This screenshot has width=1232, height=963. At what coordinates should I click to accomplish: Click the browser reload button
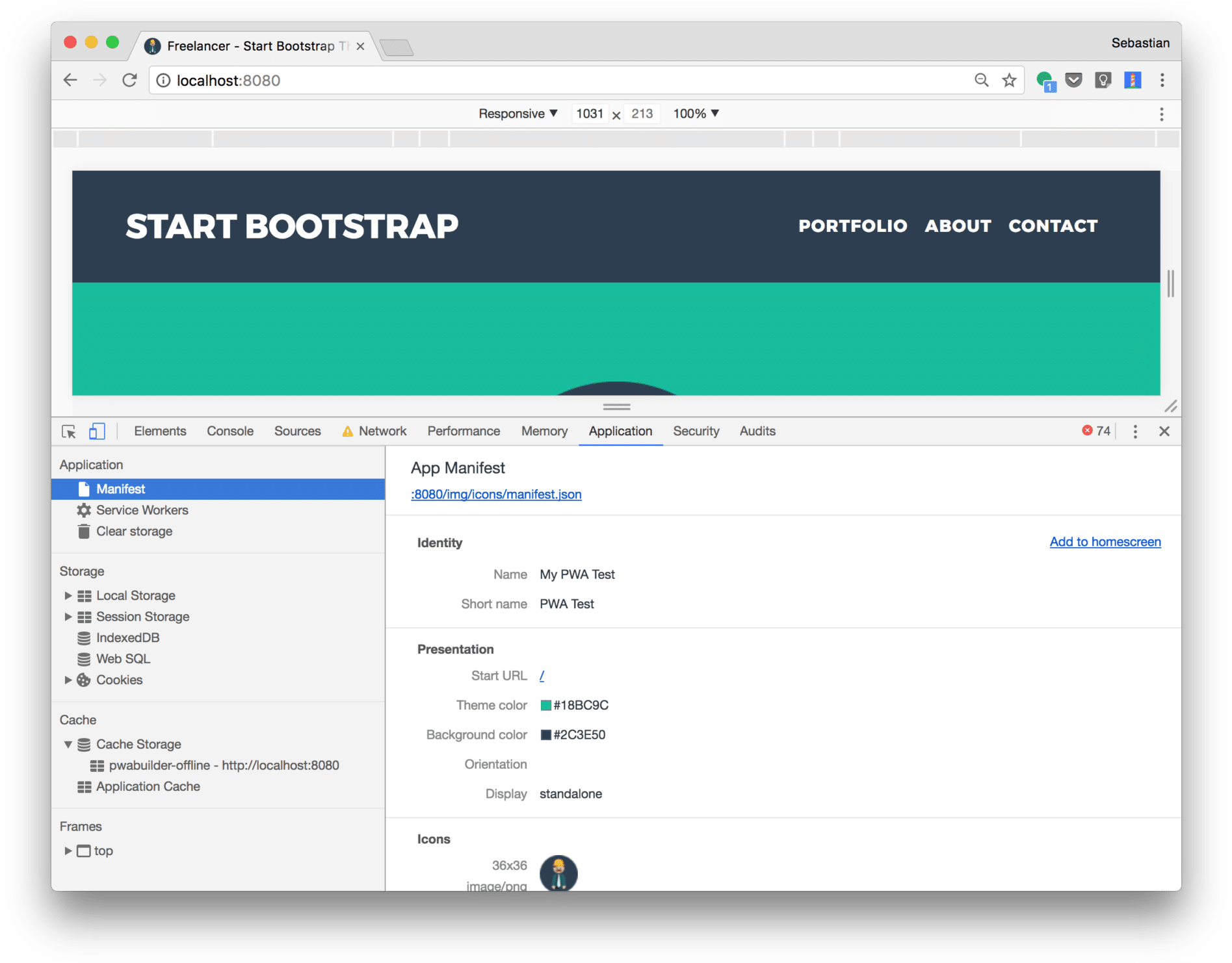[129, 80]
